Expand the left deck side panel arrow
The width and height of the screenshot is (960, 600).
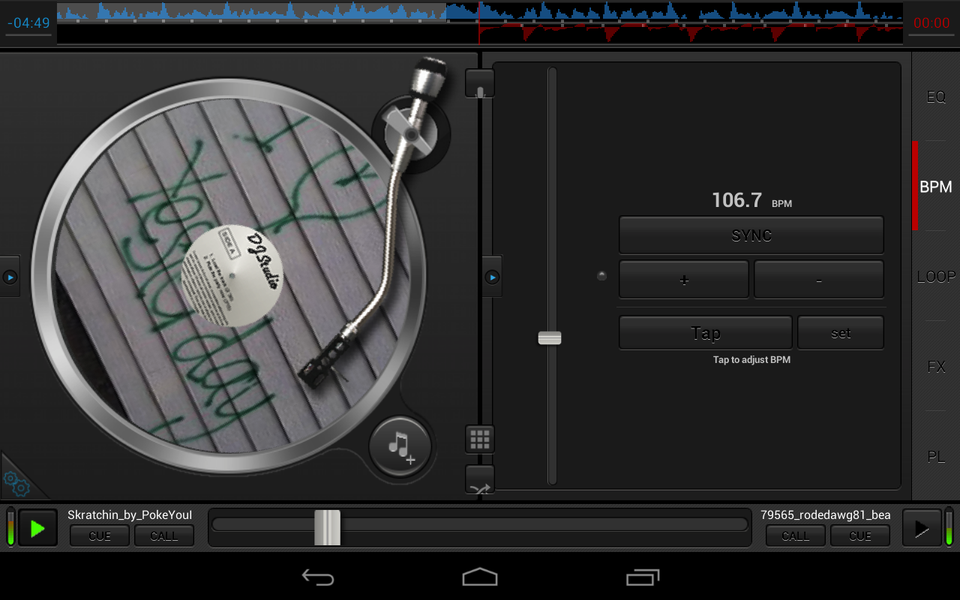coord(9,277)
